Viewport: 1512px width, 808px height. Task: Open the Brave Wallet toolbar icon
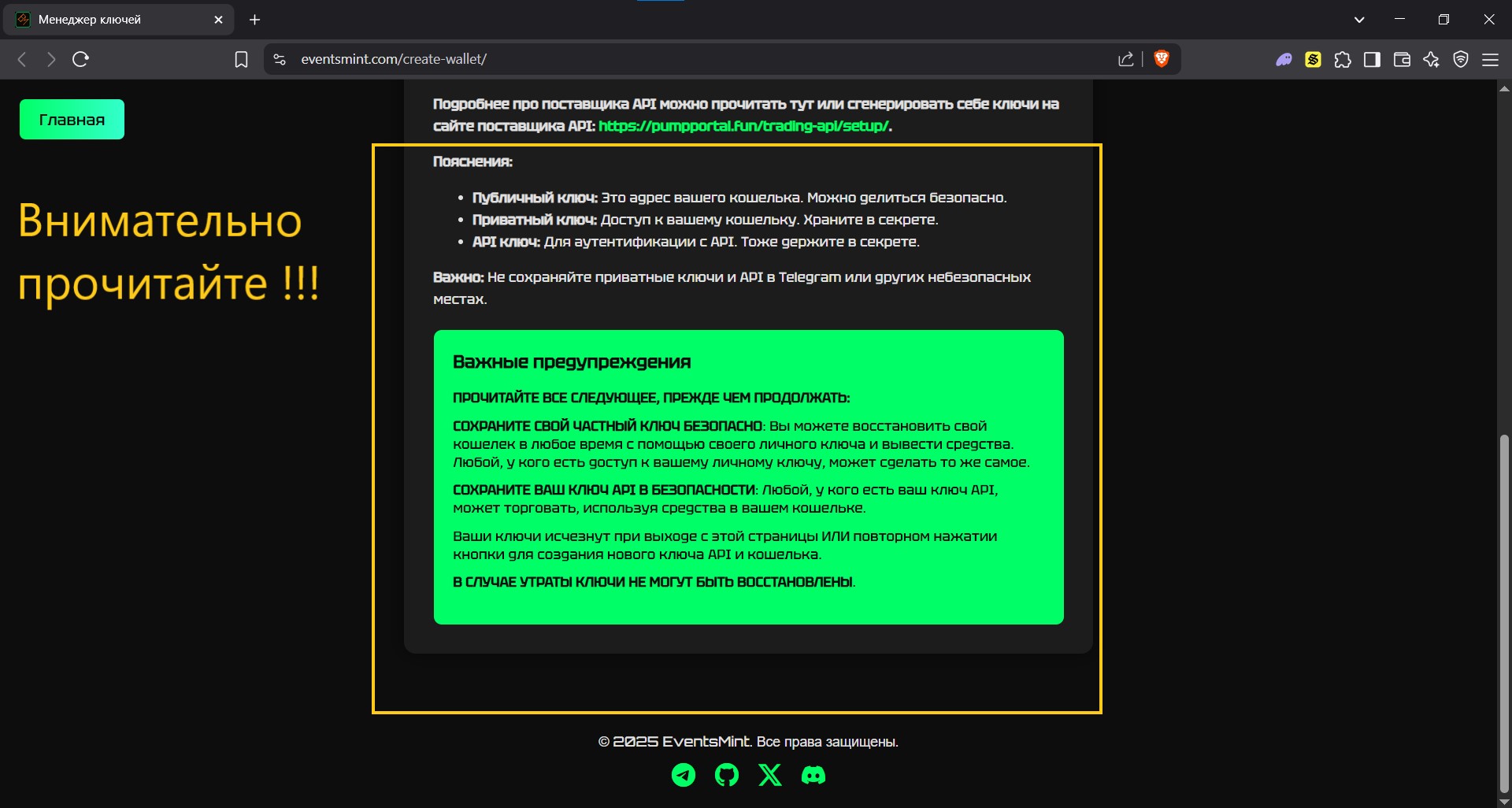click(1402, 60)
